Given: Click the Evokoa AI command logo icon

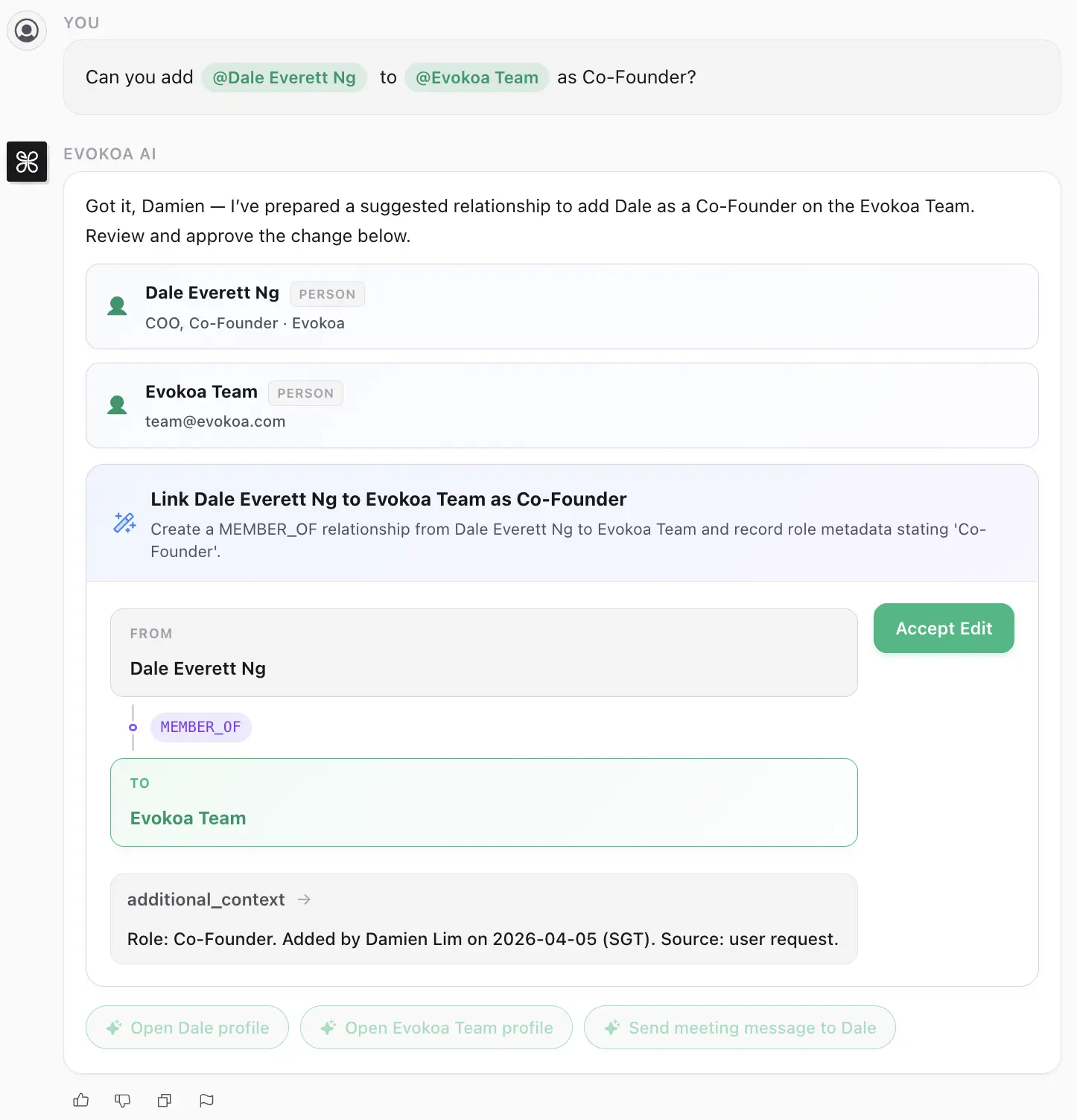Looking at the screenshot, I should 27,162.
